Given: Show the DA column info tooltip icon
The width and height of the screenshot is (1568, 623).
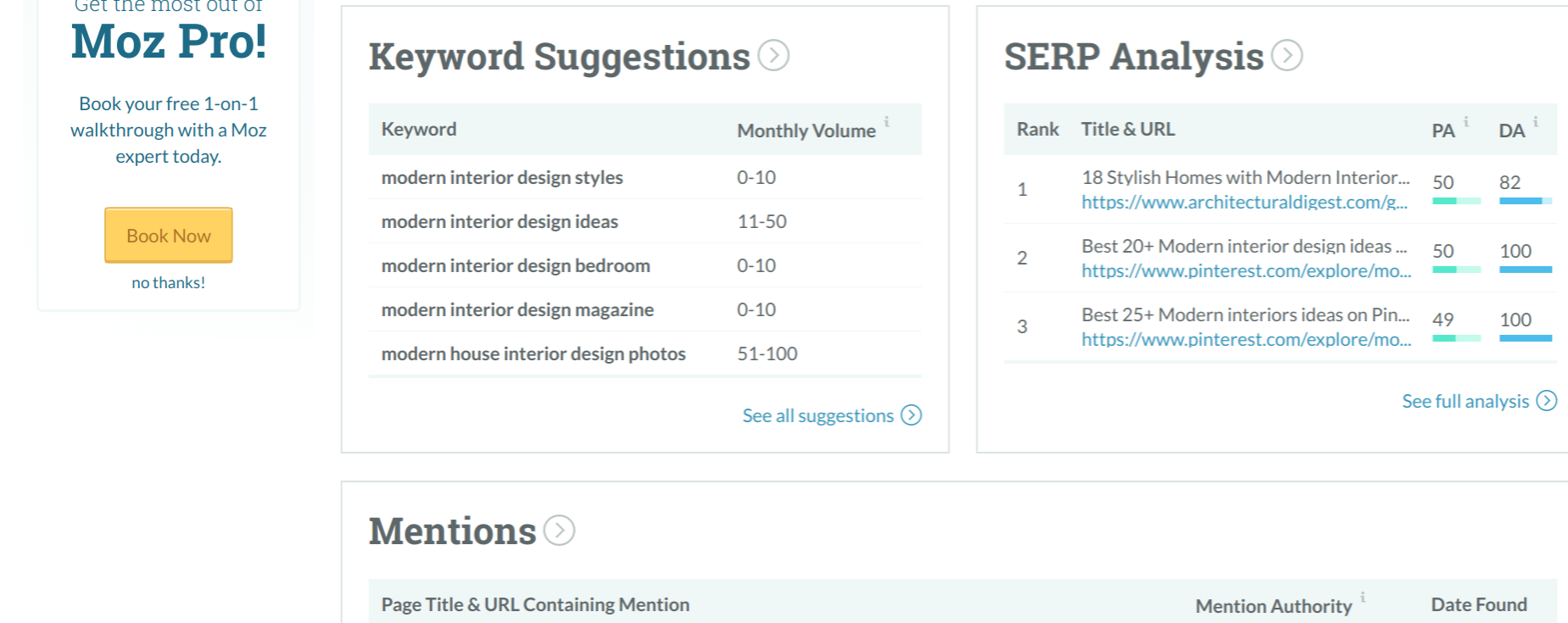Looking at the screenshot, I should [x=1535, y=122].
